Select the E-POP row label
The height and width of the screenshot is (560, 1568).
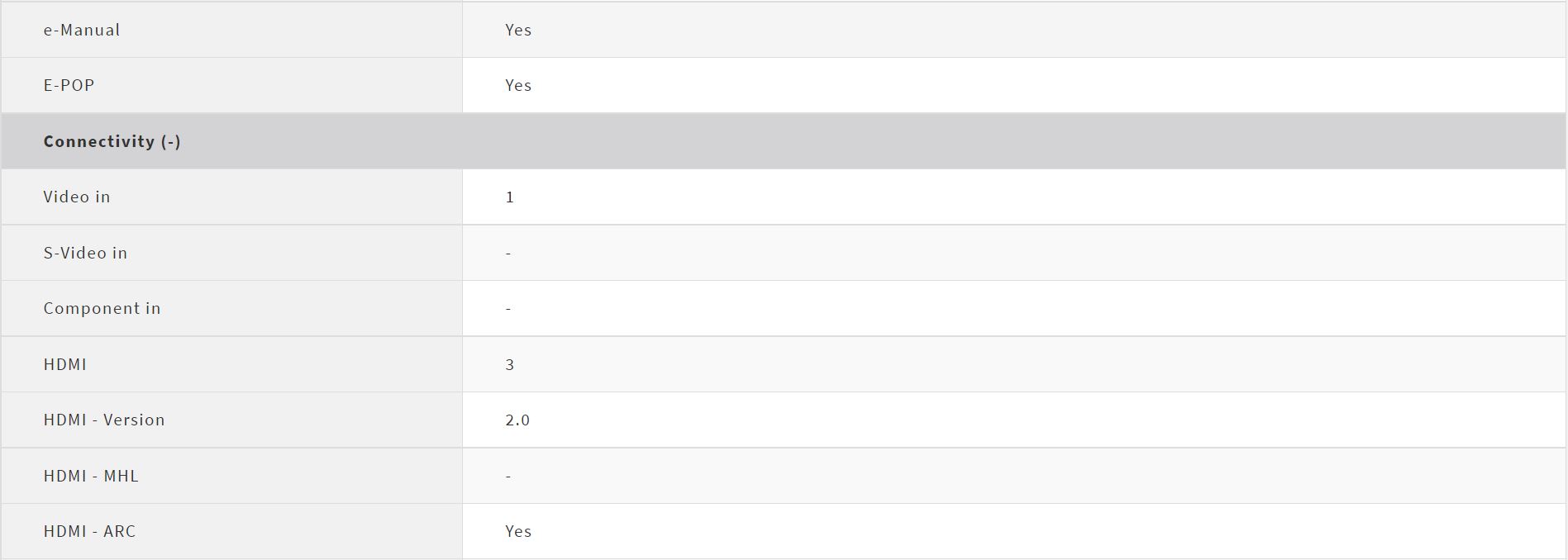click(69, 85)
